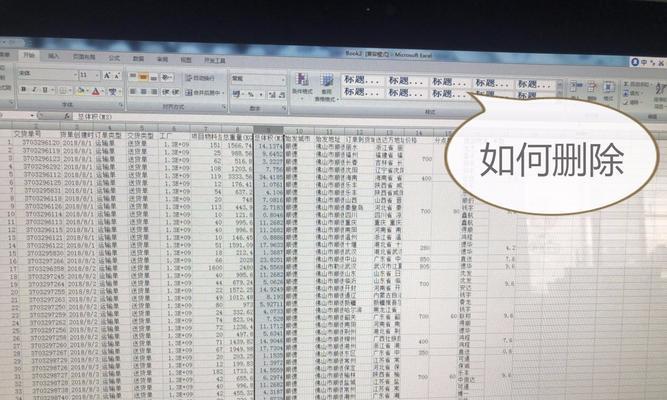Apply the accounting currency format
Screen dimensions: 667x400
pyautogui.click(x=237, y=94)
